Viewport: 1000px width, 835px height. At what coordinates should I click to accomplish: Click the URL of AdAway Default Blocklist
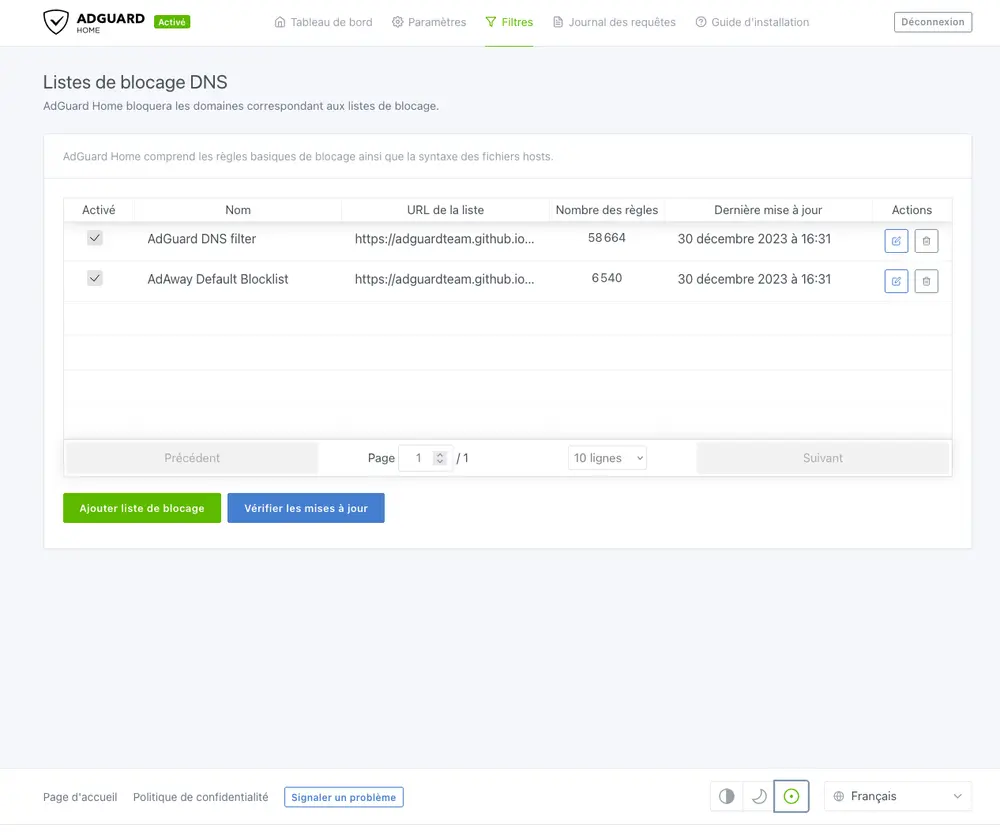coord(445,279)
